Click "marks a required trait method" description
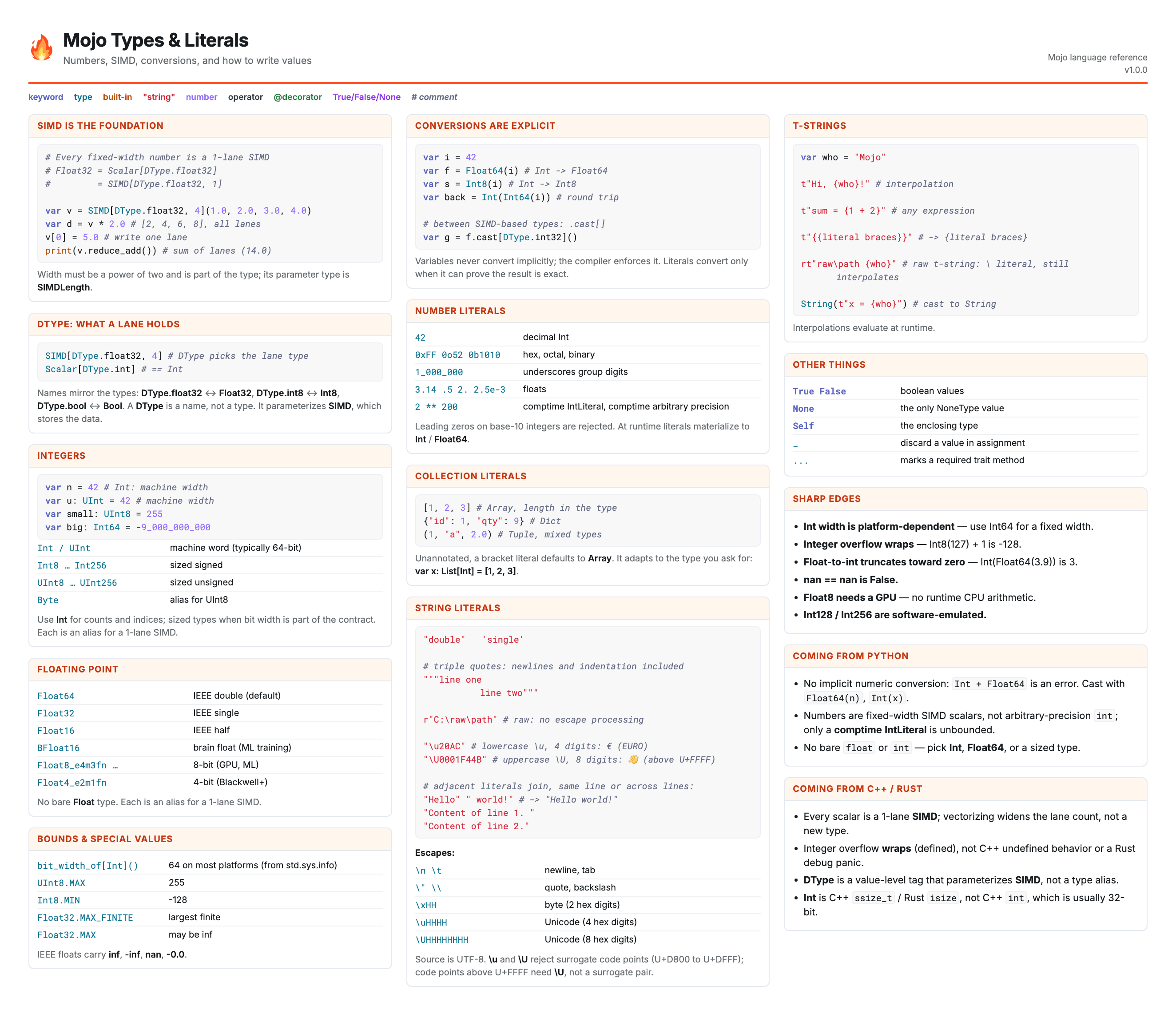The width and height of the screenshot is (1176, 1010). (x=962, y=460)
